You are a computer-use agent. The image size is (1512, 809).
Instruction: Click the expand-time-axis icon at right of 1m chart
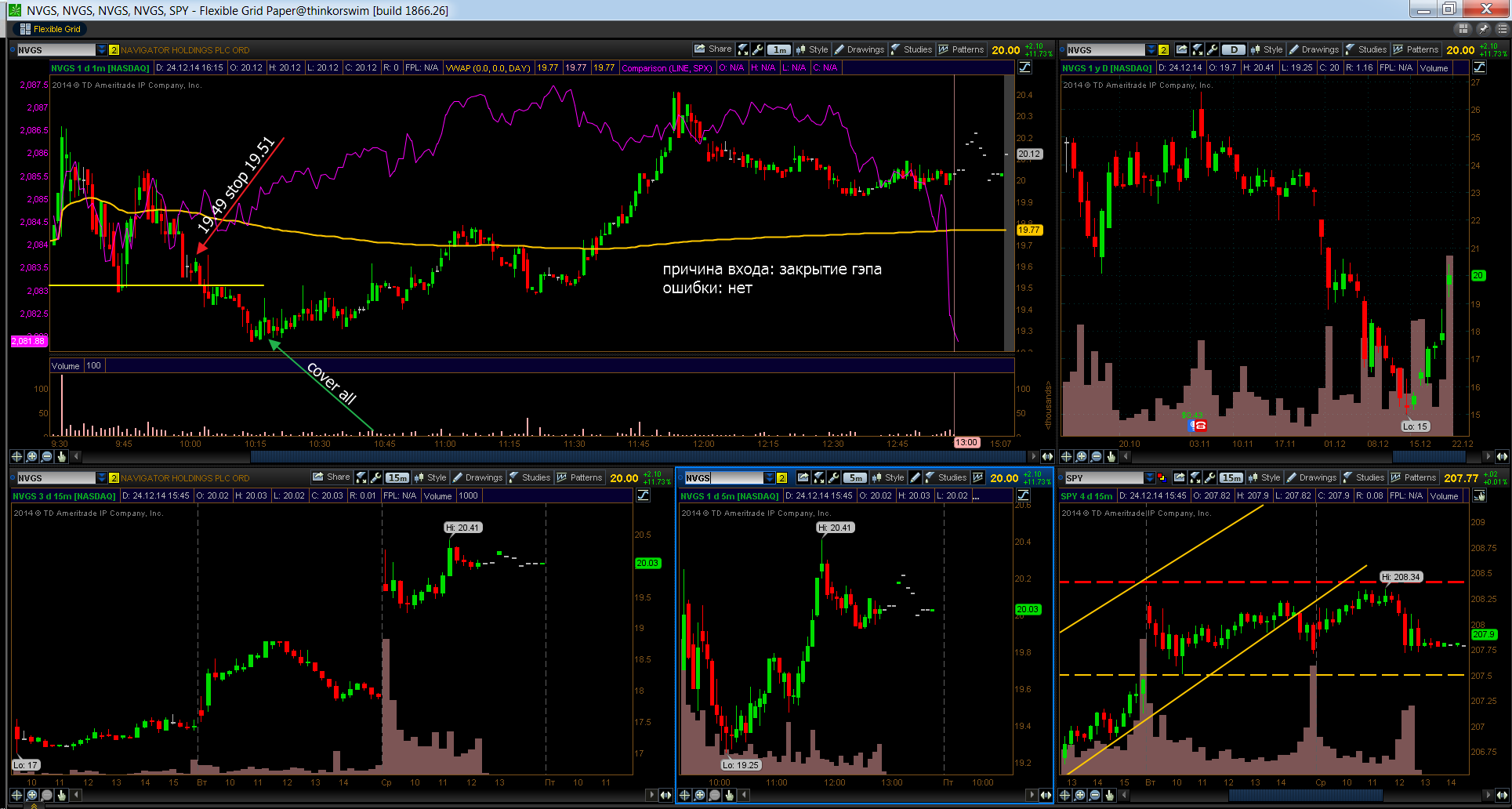pyautogui.click(x=1047, y=456)
